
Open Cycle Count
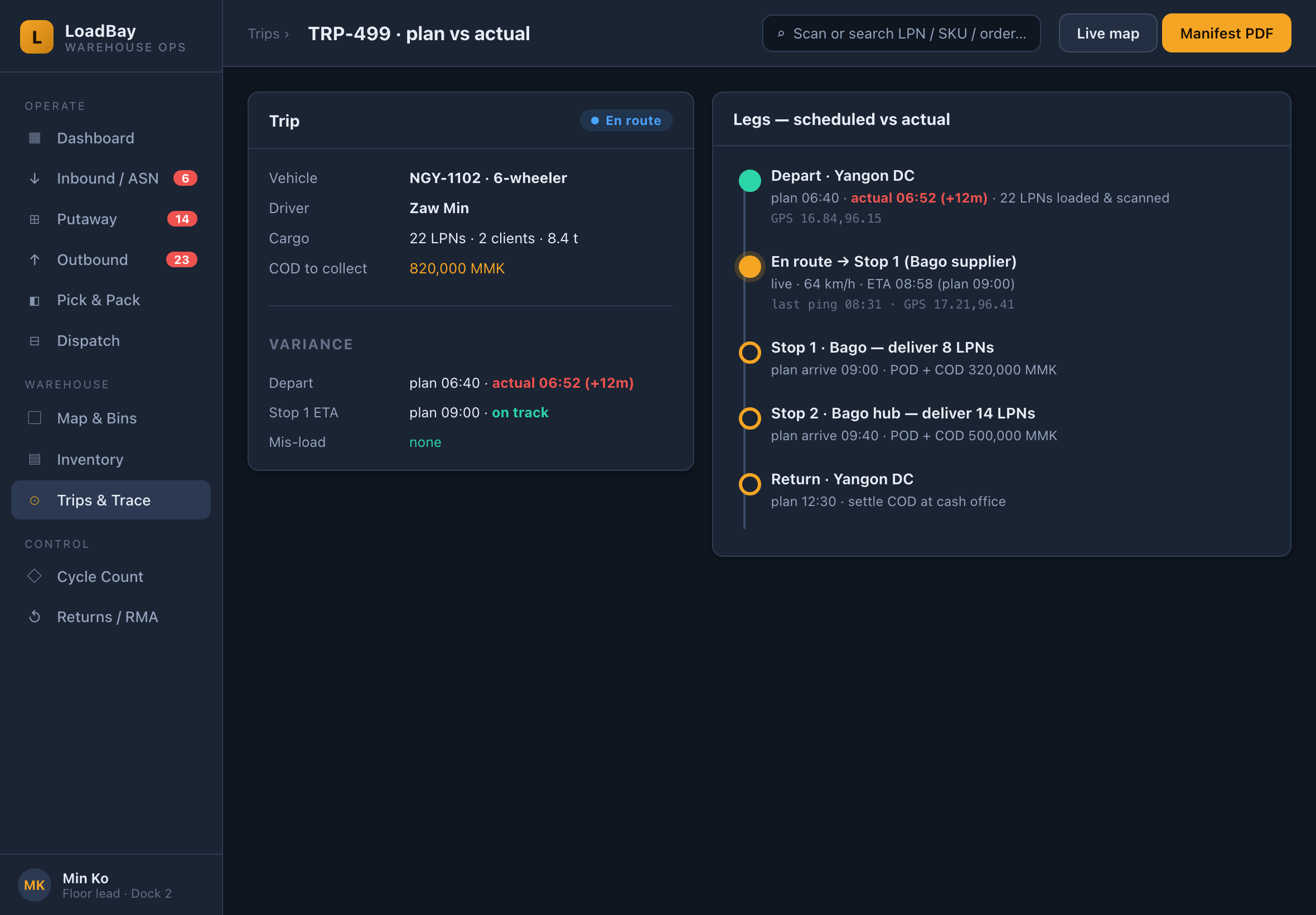111,576
